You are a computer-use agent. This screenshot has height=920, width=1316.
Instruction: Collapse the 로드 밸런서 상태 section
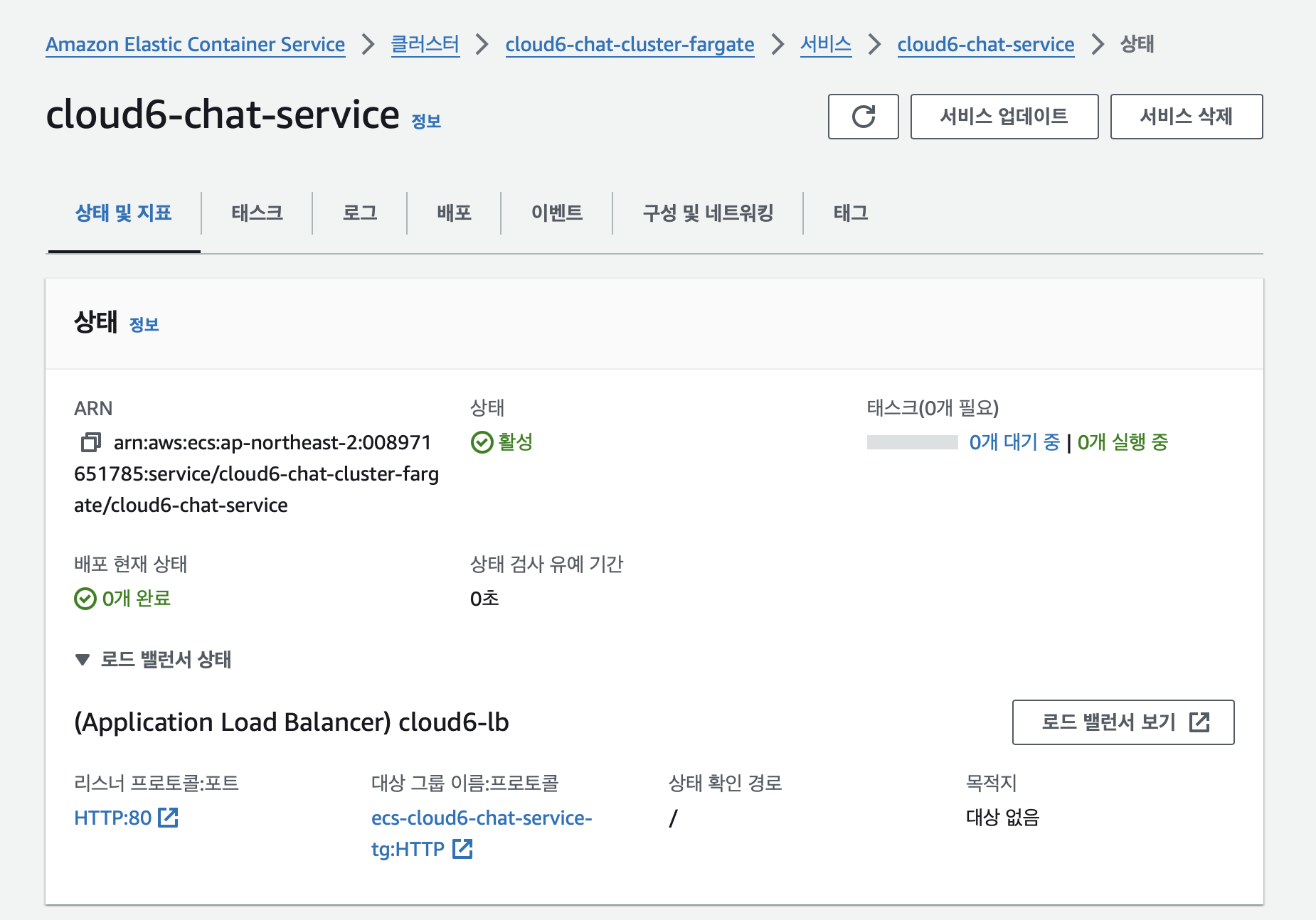point(83,660)
